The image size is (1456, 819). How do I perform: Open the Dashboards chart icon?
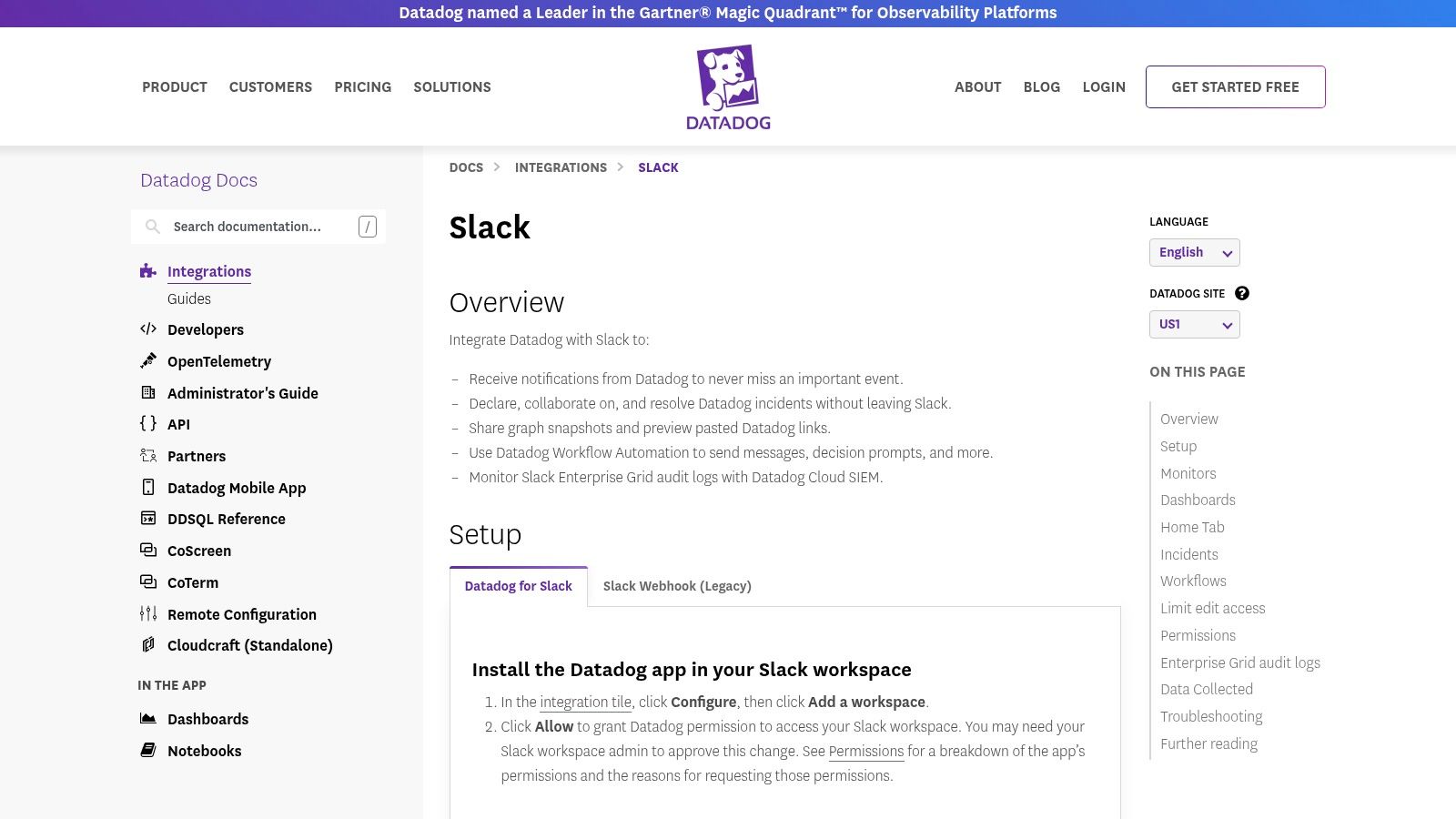147,718
